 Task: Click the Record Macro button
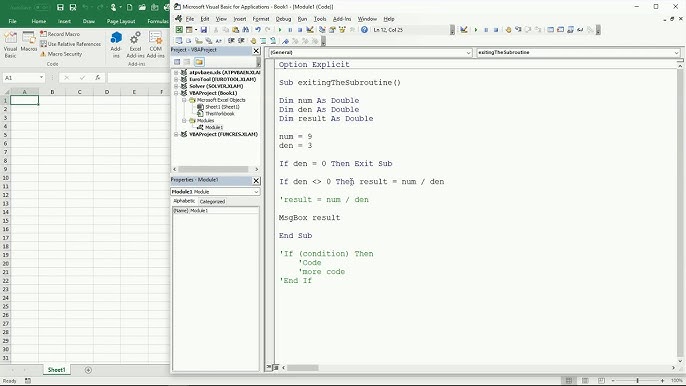click(60, 34)
